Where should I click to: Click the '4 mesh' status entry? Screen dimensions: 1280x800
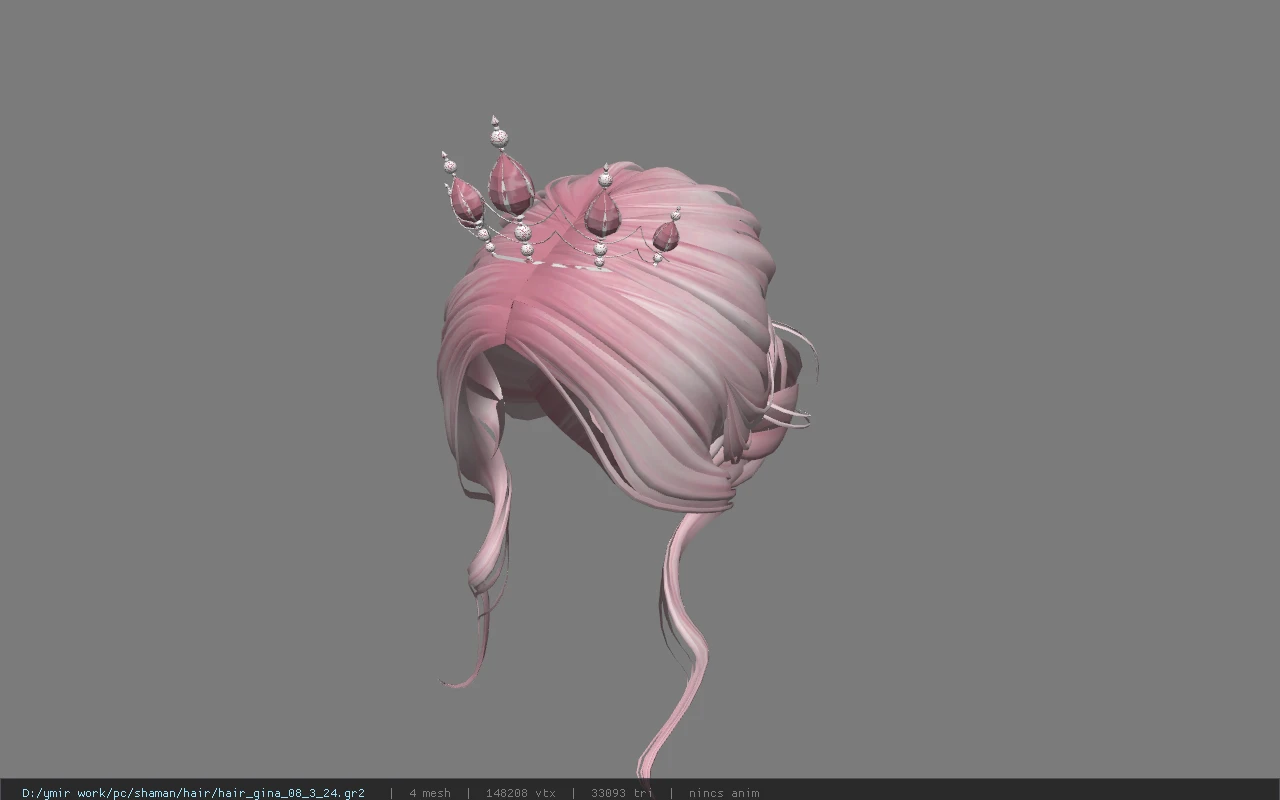click(x=430, y=793)
